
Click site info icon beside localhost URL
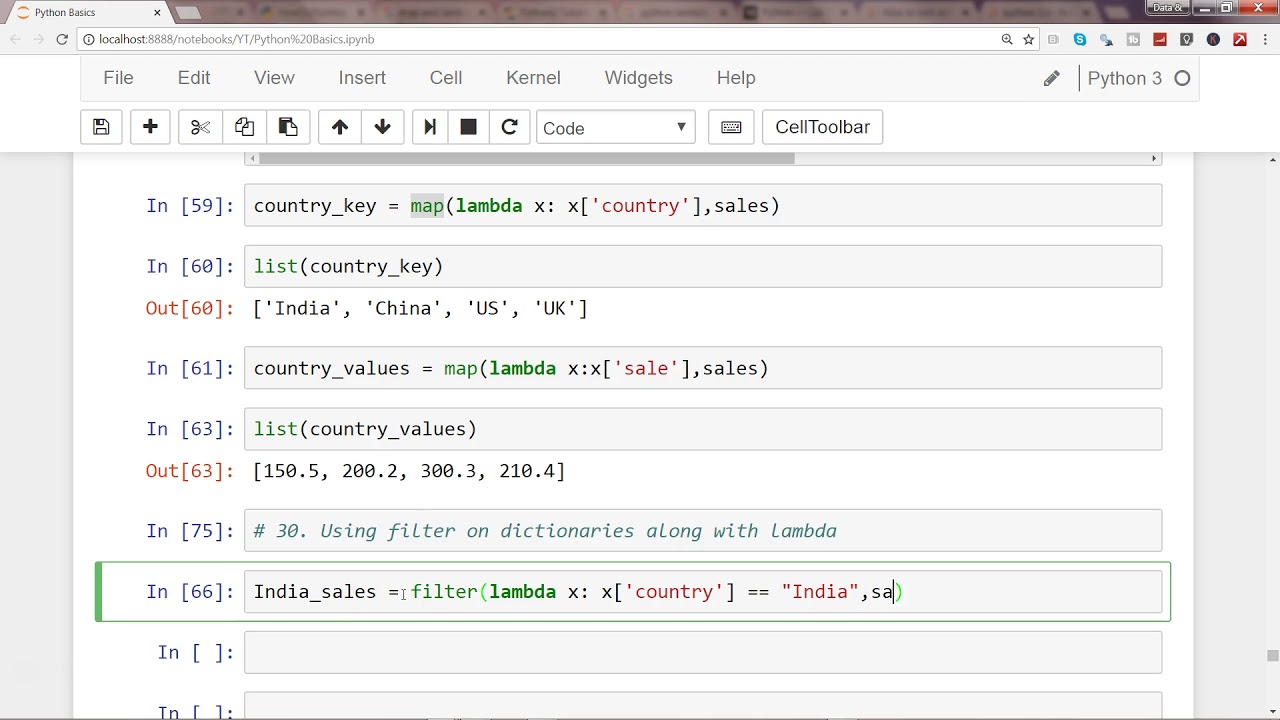(x=88, y=39)
